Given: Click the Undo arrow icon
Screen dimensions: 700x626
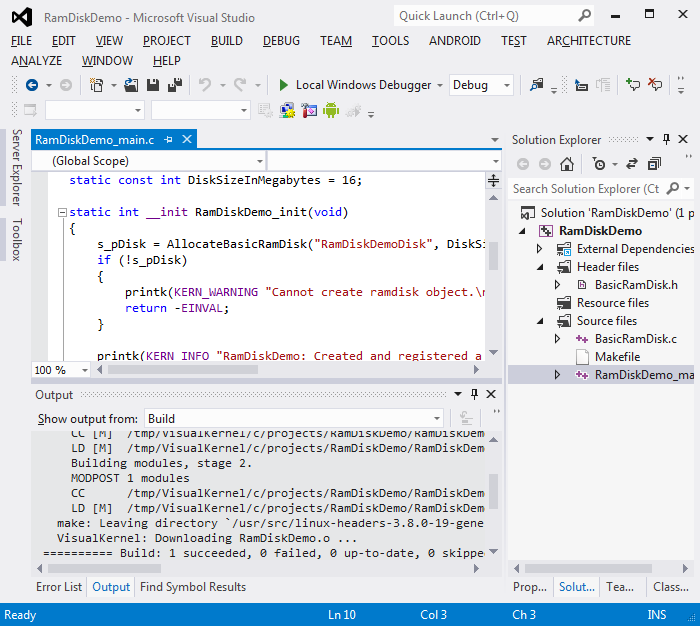Looking at the screenshot, I should 205,85.
